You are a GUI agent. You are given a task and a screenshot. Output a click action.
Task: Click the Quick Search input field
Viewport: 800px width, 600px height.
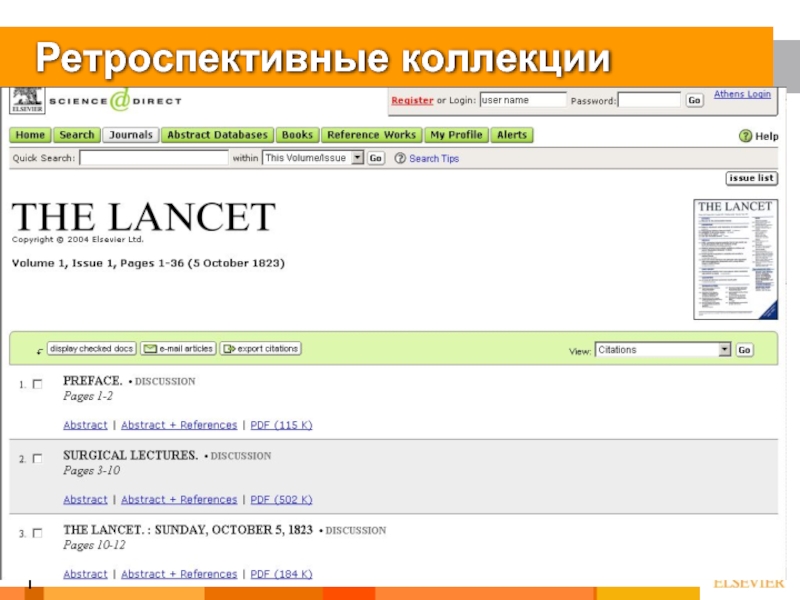coord(154,158)
